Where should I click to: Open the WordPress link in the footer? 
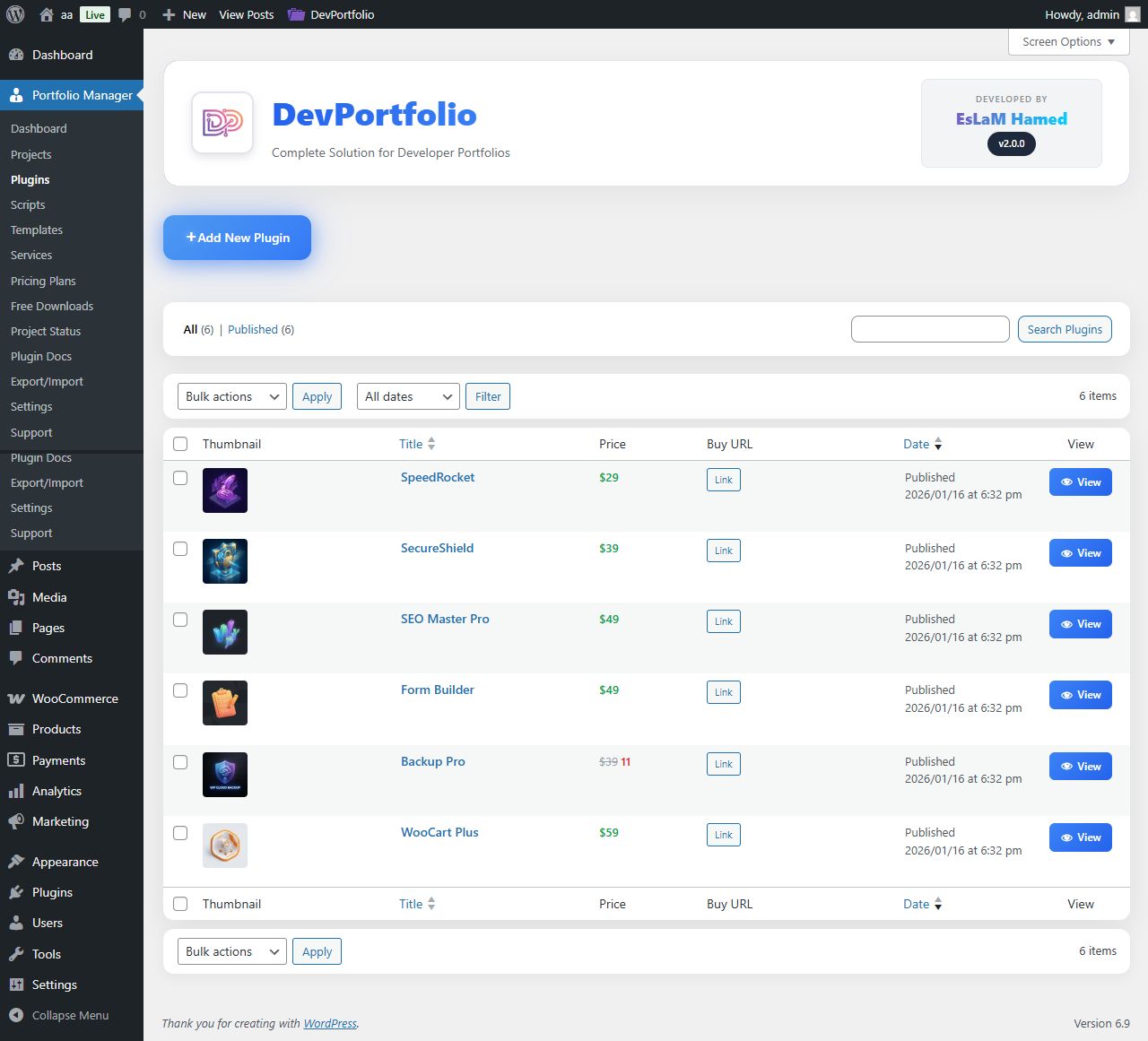click(x=330, y=1023)
